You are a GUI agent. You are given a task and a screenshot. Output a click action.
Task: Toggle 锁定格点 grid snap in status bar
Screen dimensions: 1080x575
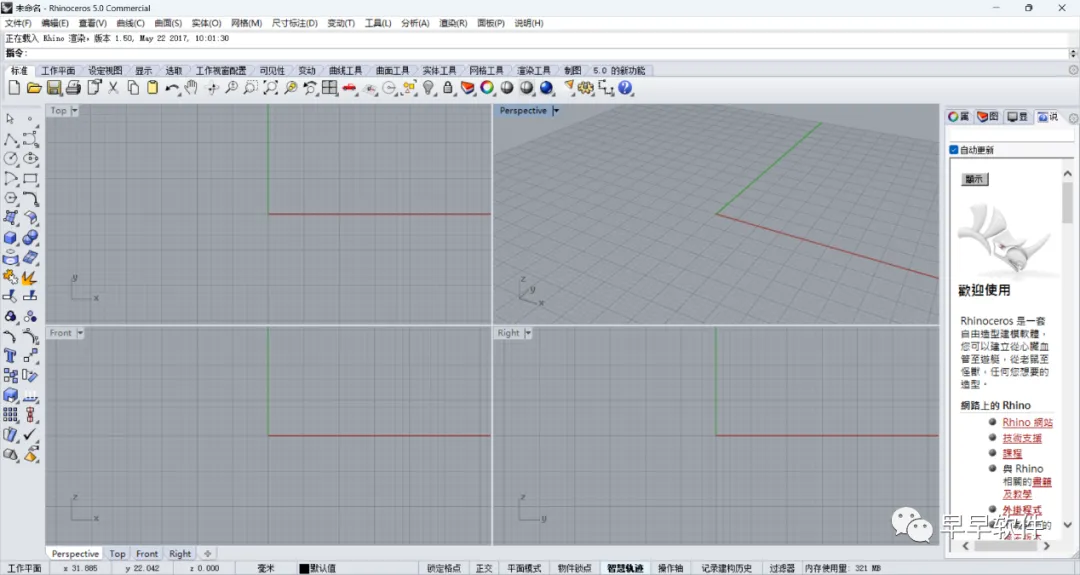(x=444, y=568)
